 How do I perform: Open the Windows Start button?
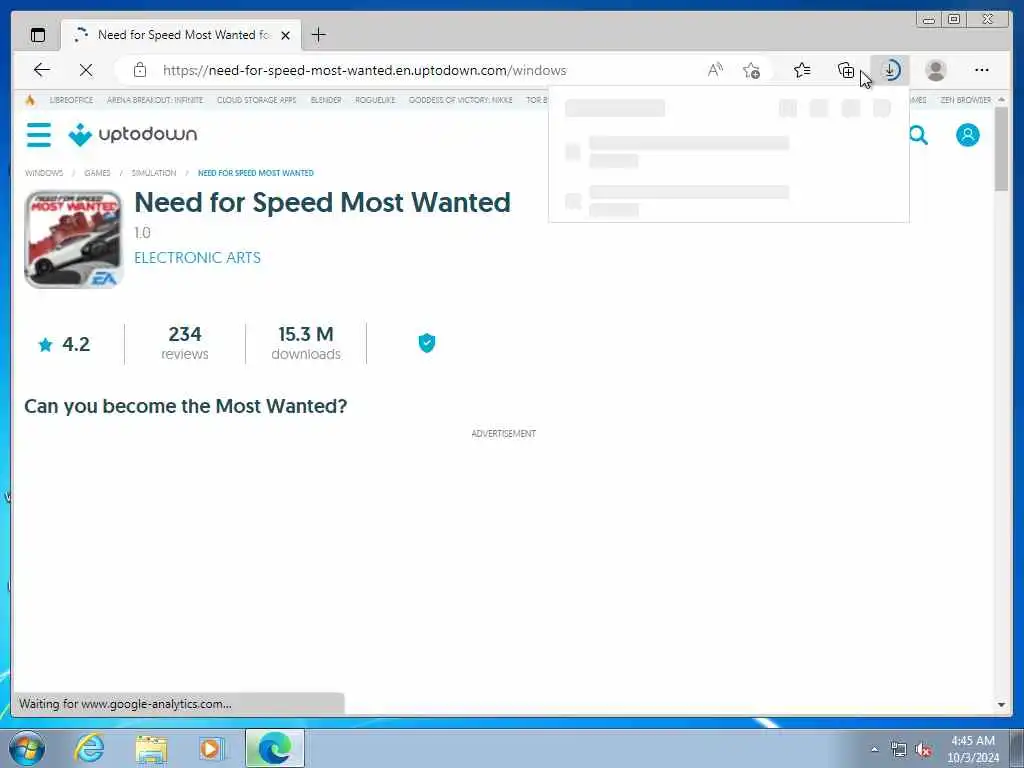(x=27, y=748)
